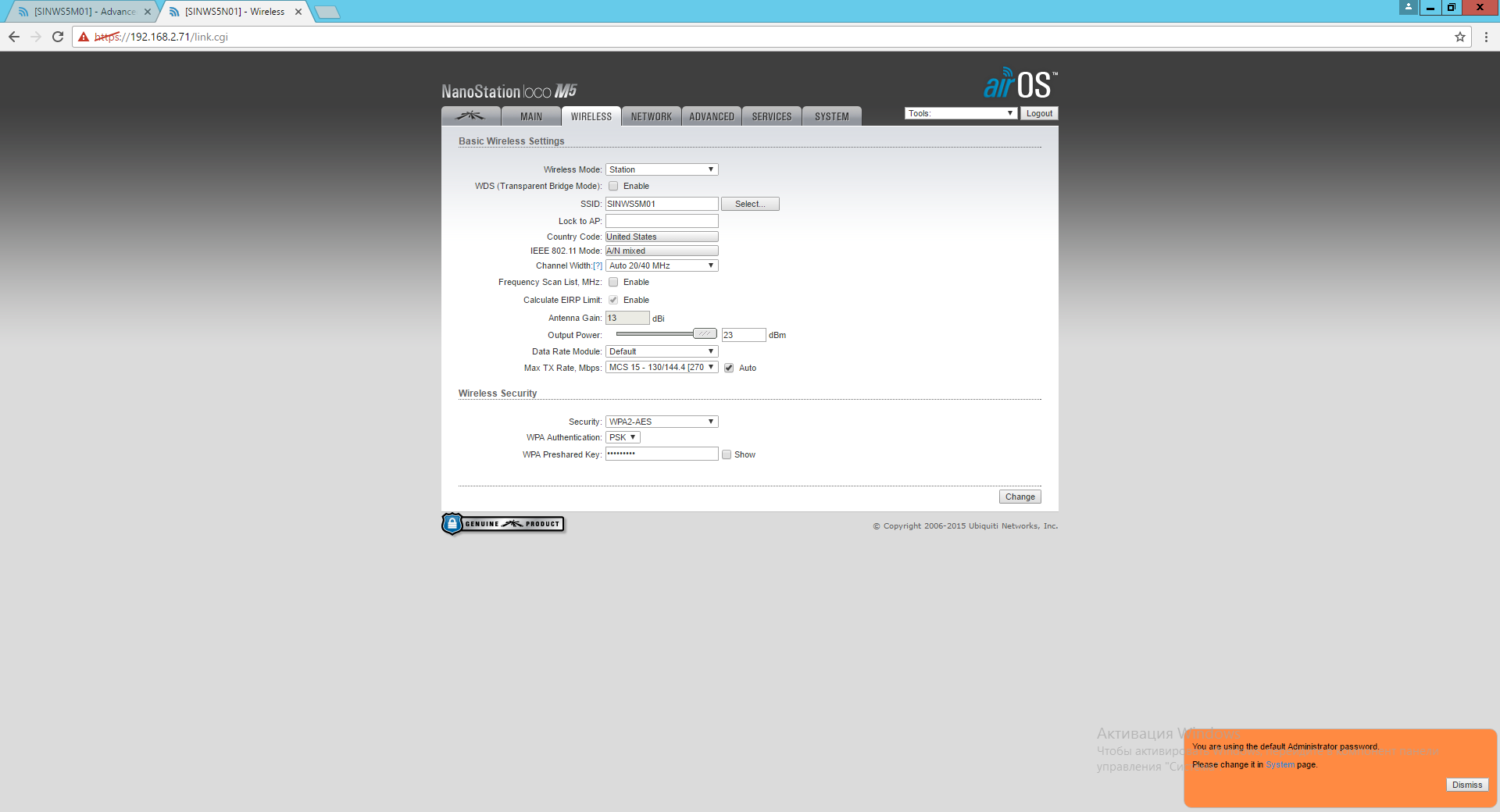Image resolution: width=1500 pixels, height=812 pixels.
Task: Enable WDS Transparent Bridge Mode checkbox
Action: coord(613,187)
